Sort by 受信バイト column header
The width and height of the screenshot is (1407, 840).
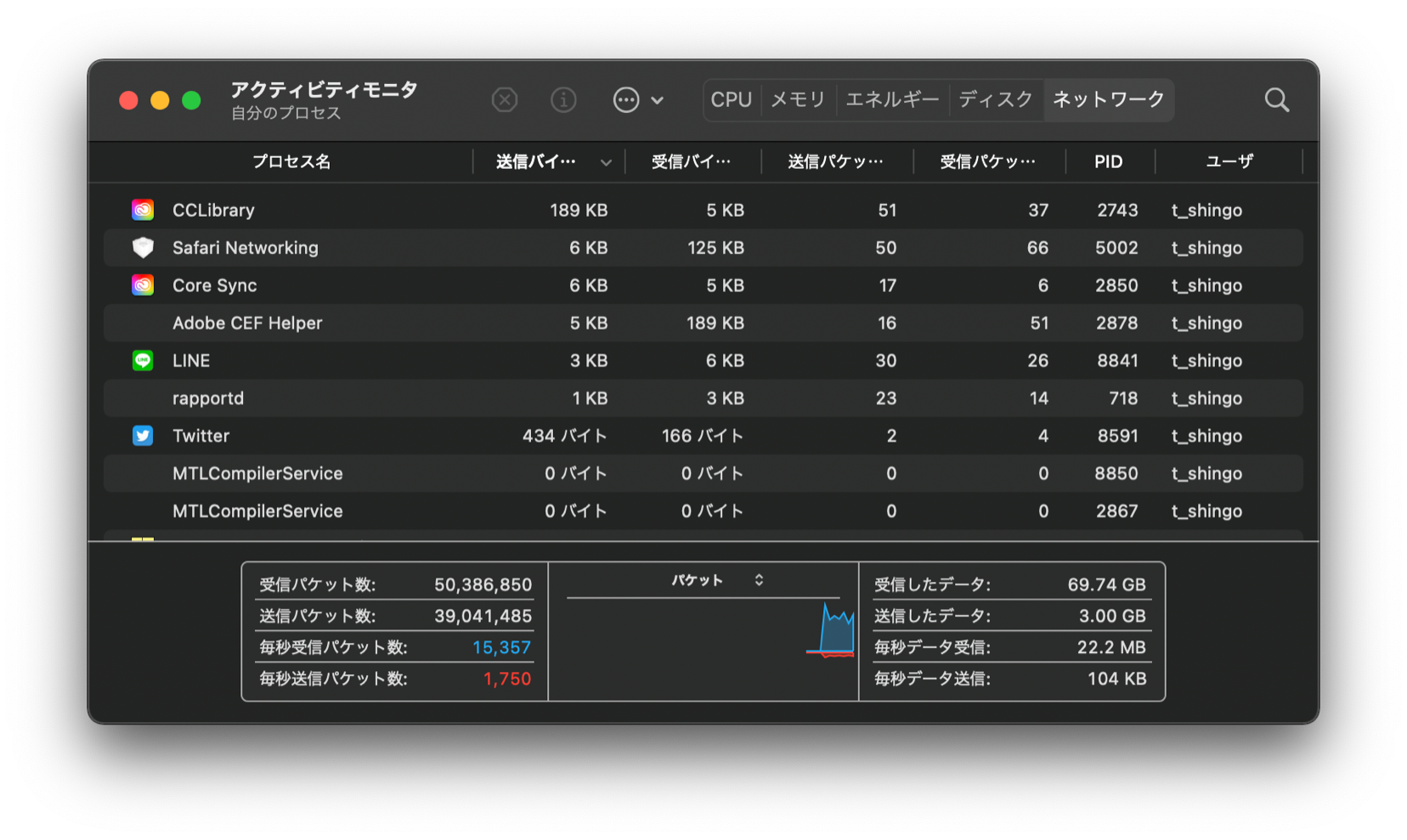[x=691, y=161]
